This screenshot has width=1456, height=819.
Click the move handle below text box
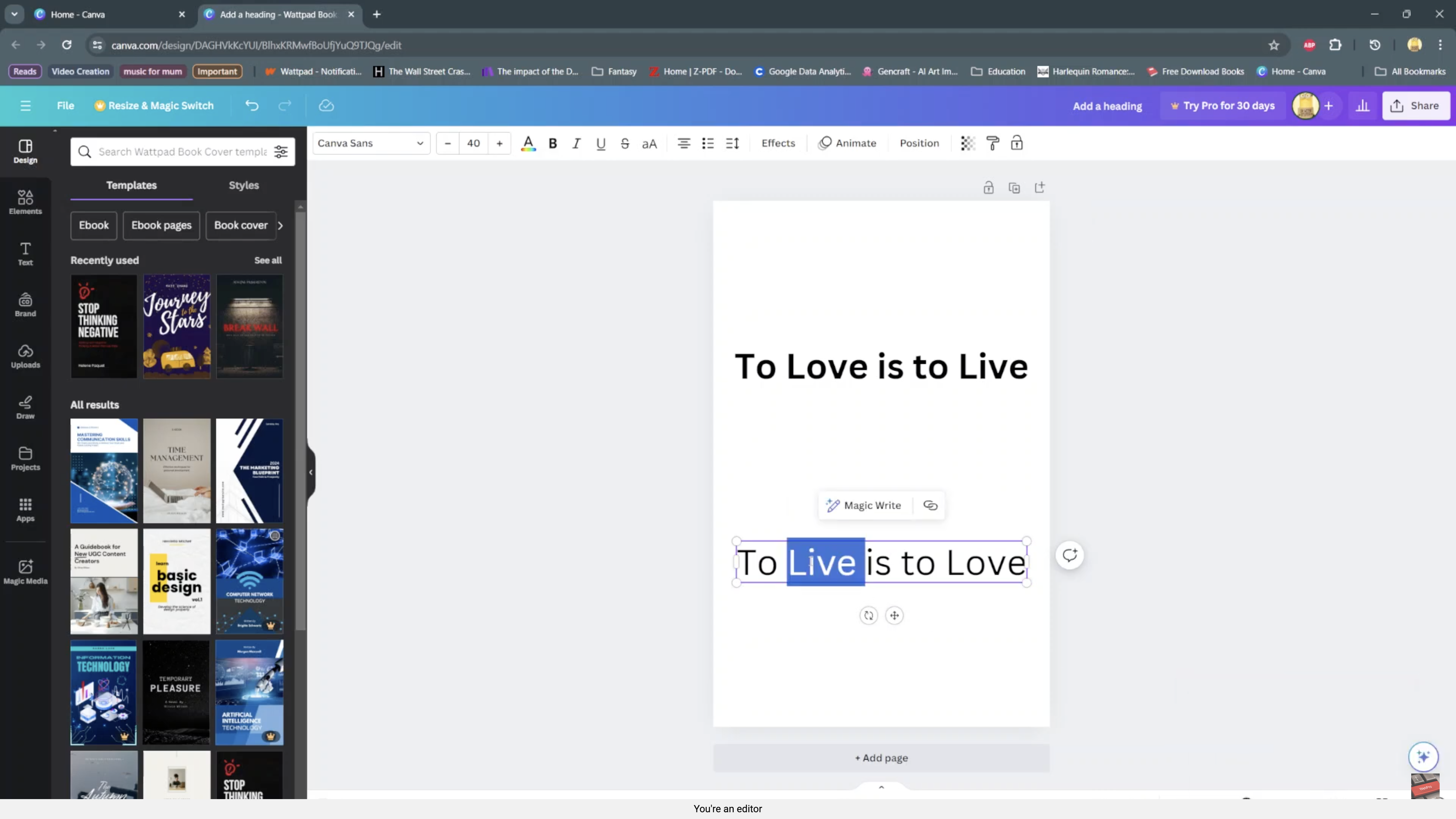(894, 616)
